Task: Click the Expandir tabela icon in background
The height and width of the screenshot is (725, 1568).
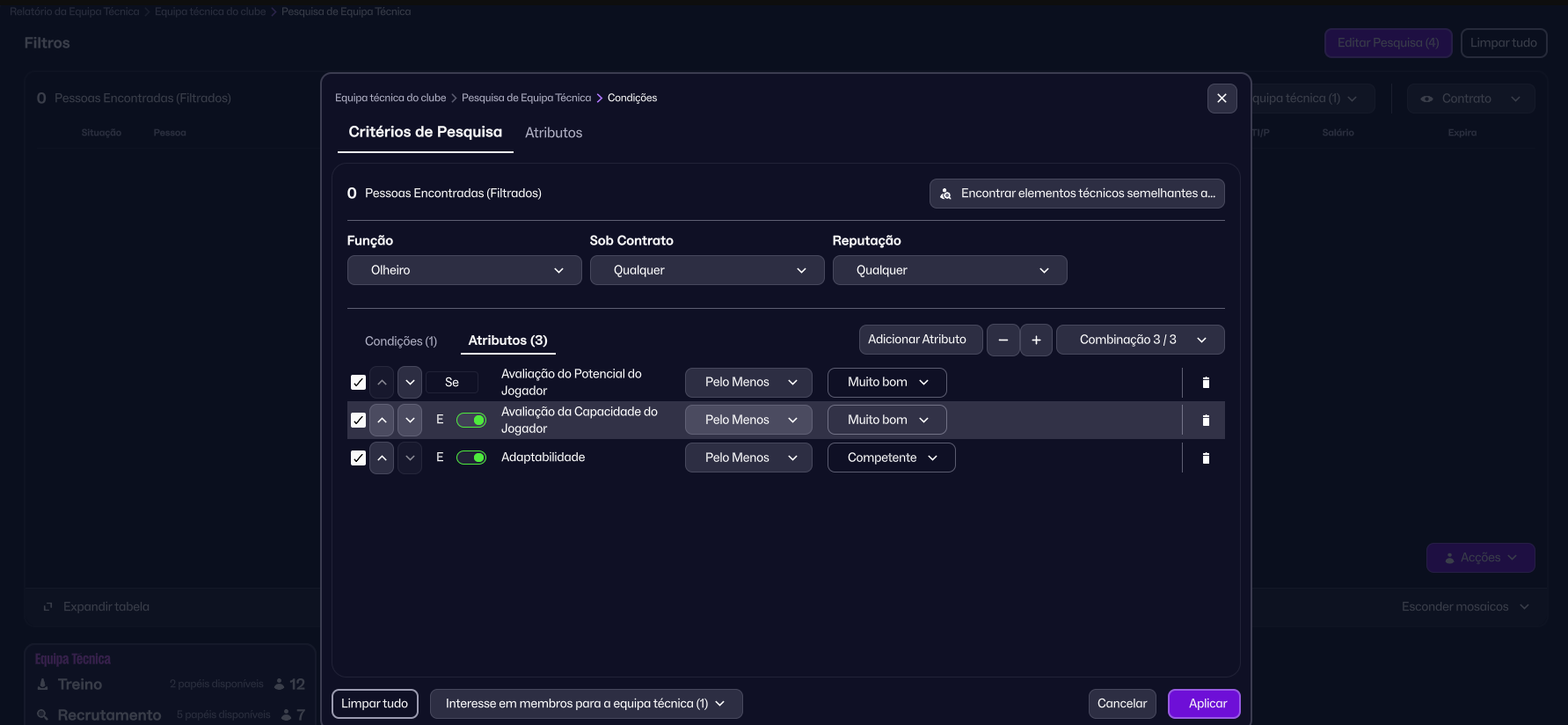Action: click(48, 607)
